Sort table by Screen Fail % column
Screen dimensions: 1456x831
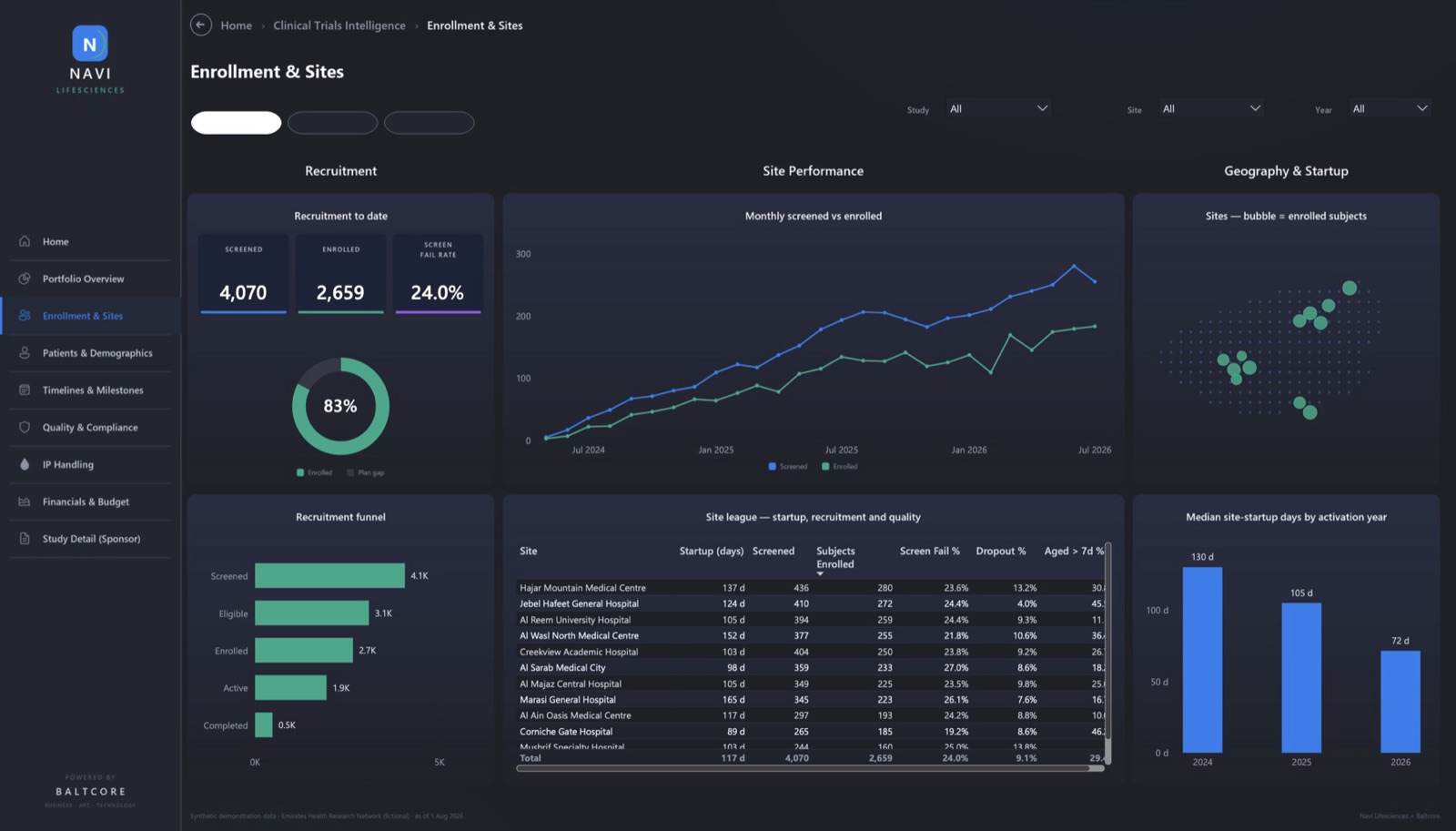930,552
